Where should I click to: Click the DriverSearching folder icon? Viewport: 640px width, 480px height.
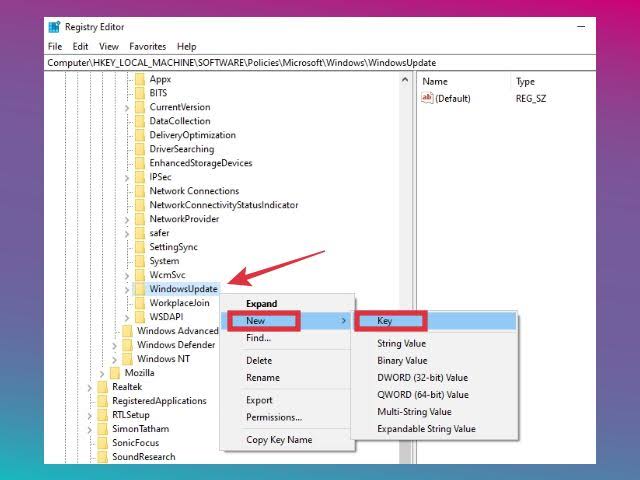pos(140,149)
